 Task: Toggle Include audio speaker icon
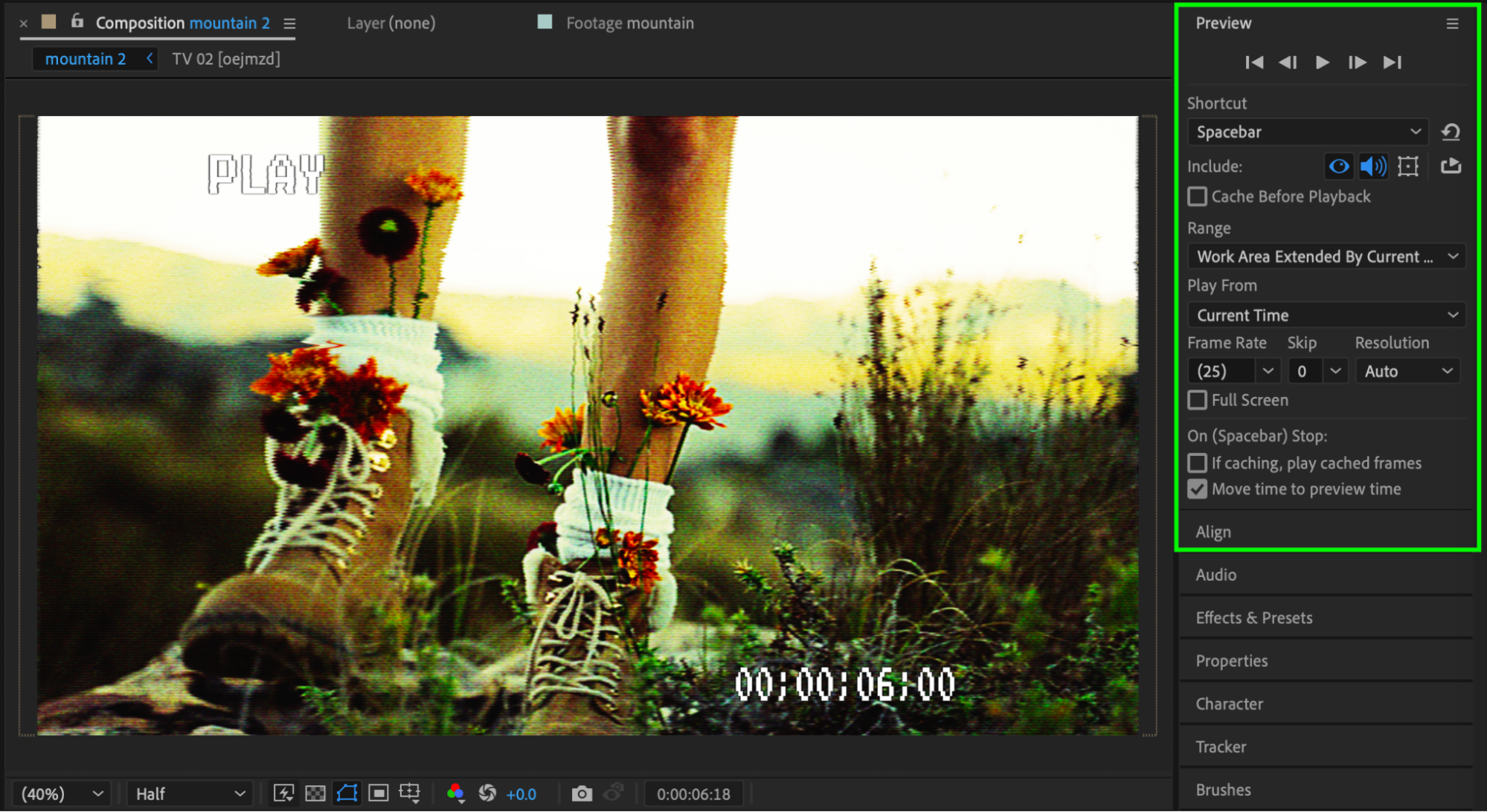1373,166
